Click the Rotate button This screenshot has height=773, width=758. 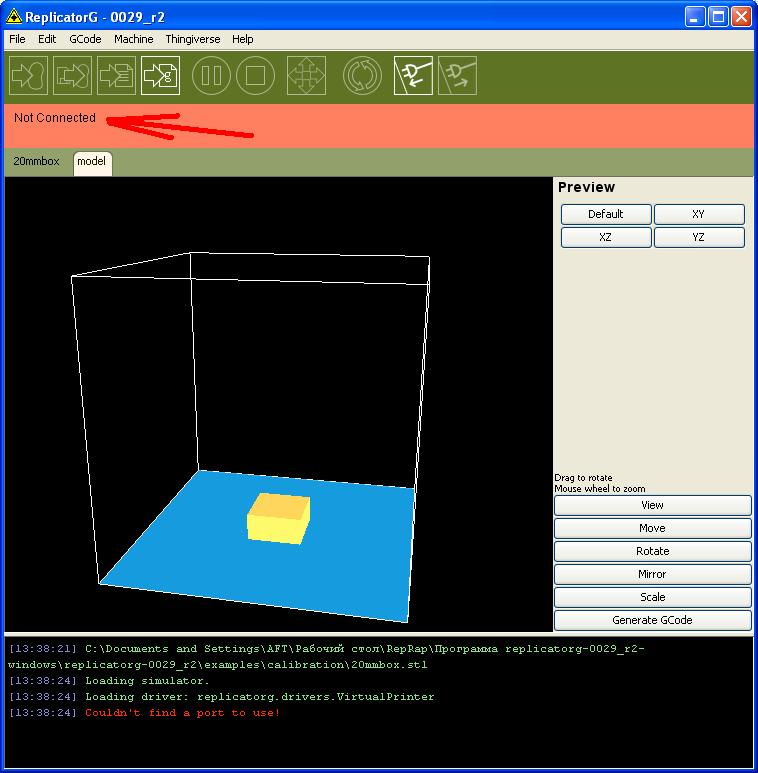[x=653, y=551]
